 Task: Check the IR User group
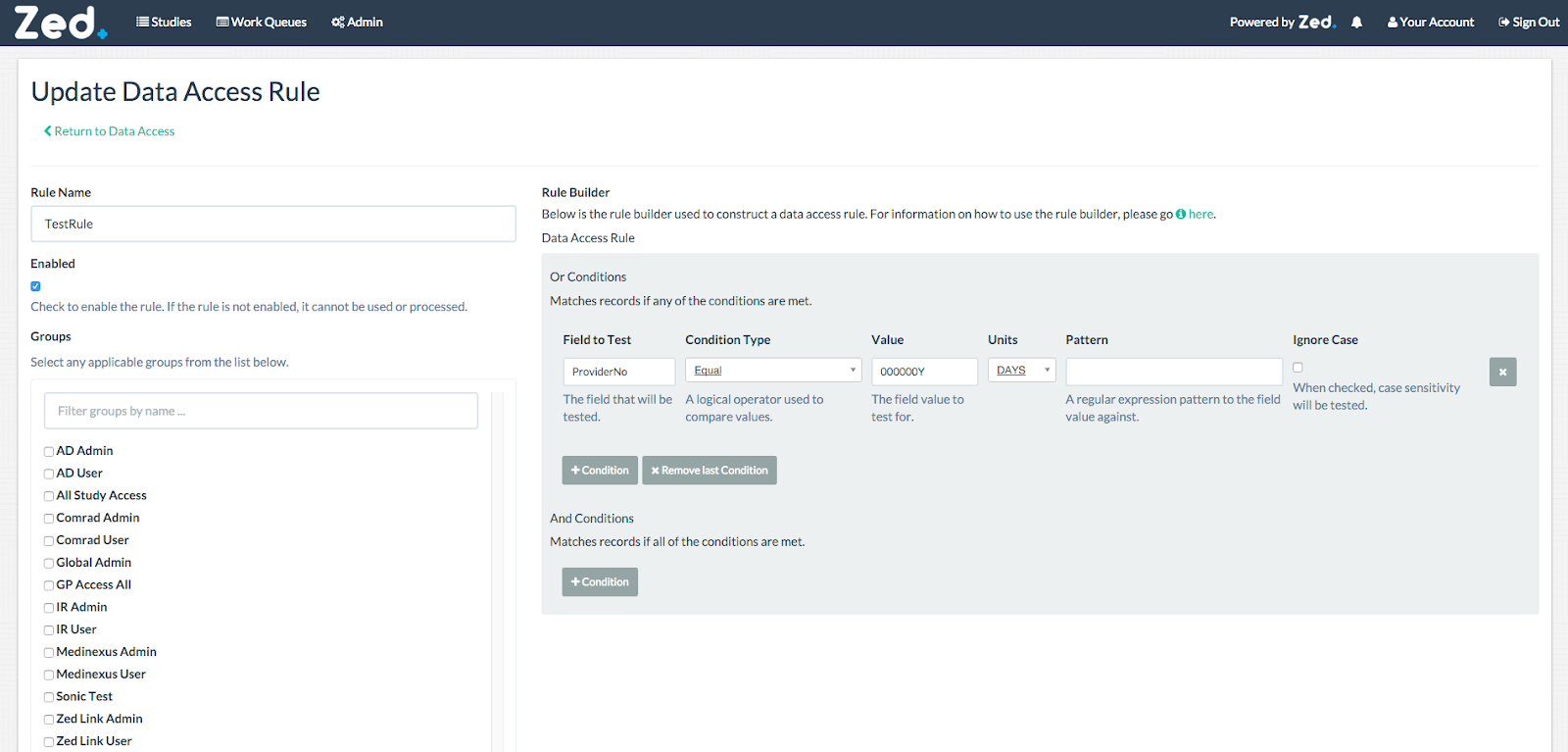[x=48, y=630]
